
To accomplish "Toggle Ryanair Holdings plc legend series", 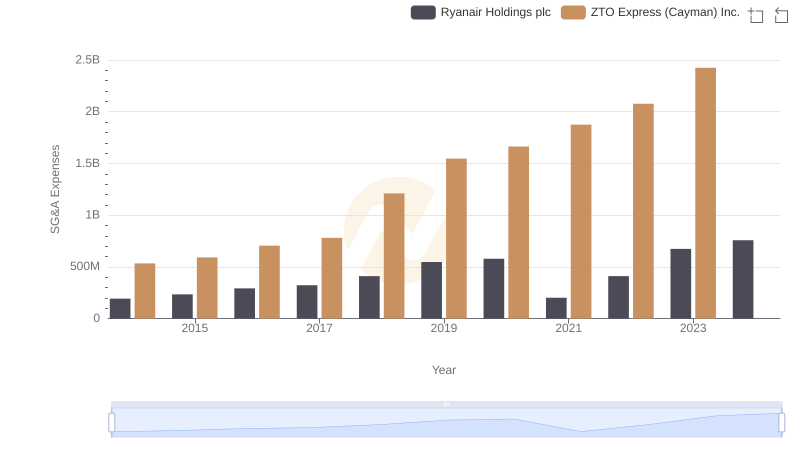I will tap(481, 12).
